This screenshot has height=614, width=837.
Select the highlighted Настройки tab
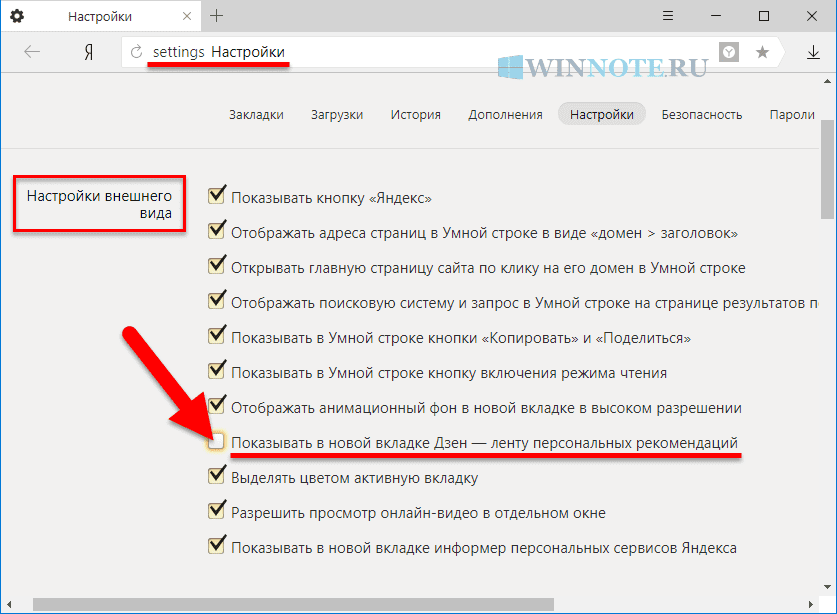602,114
